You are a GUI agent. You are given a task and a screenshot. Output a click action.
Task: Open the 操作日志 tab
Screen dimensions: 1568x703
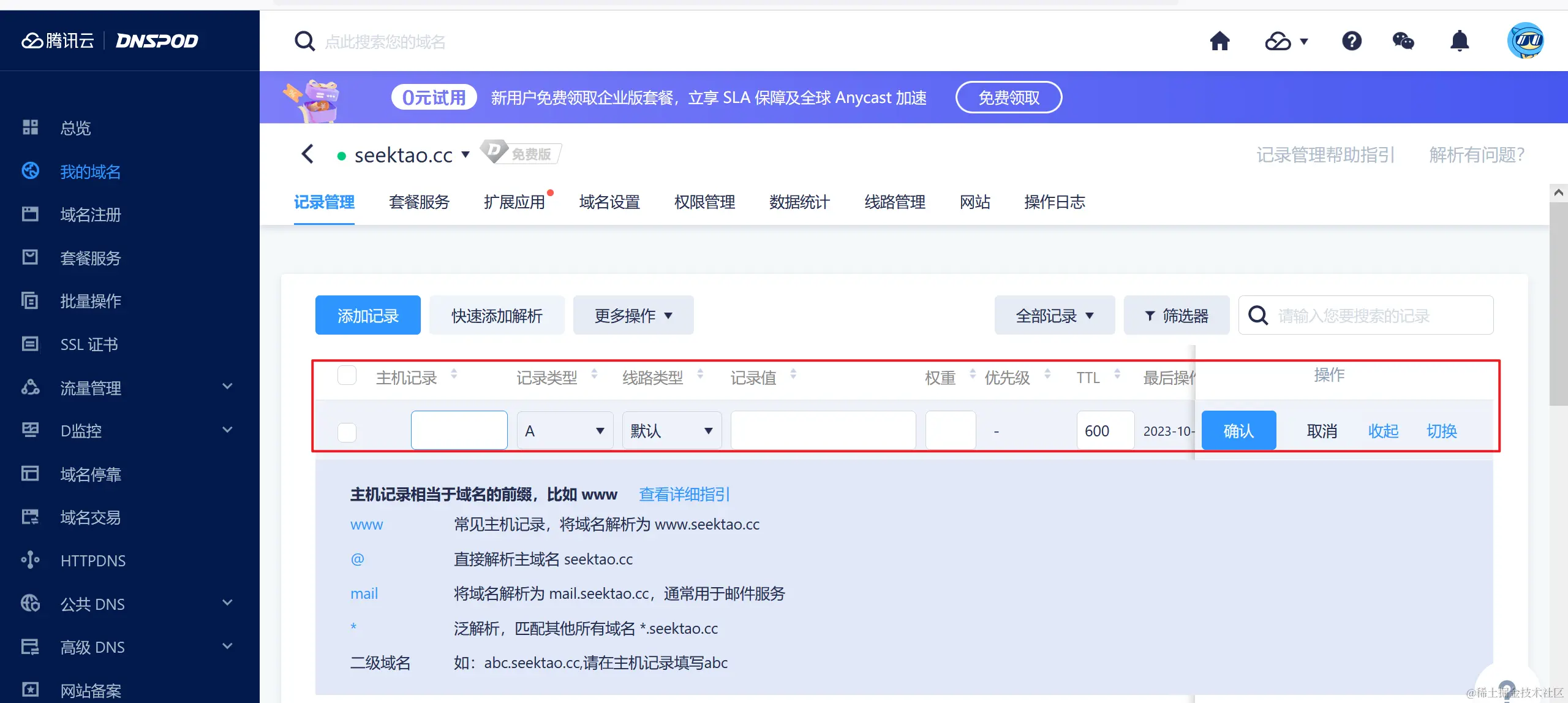pyautogui.click(x=1054, y=202)
